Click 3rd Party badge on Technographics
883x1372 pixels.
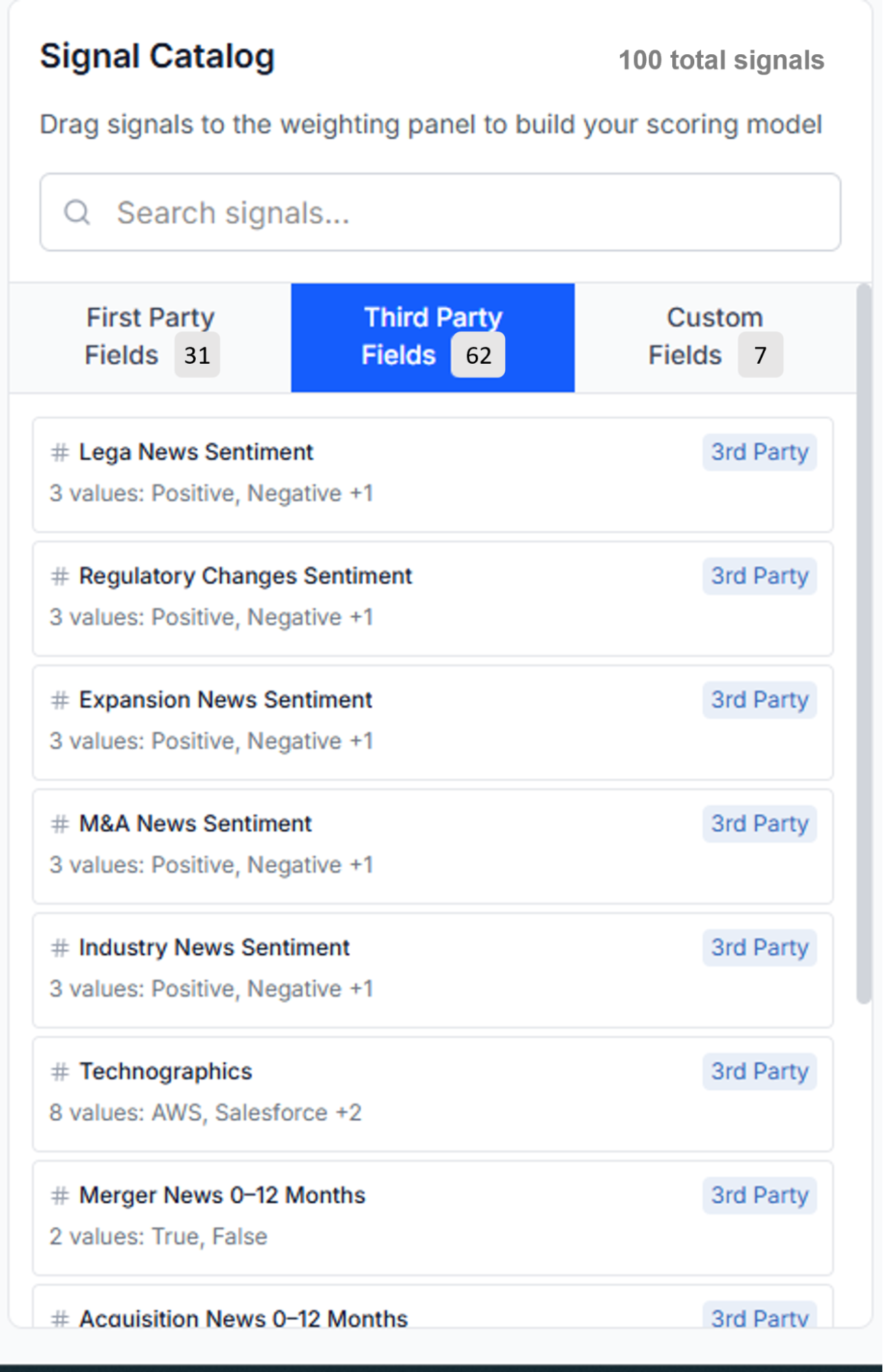(759, 1071)
